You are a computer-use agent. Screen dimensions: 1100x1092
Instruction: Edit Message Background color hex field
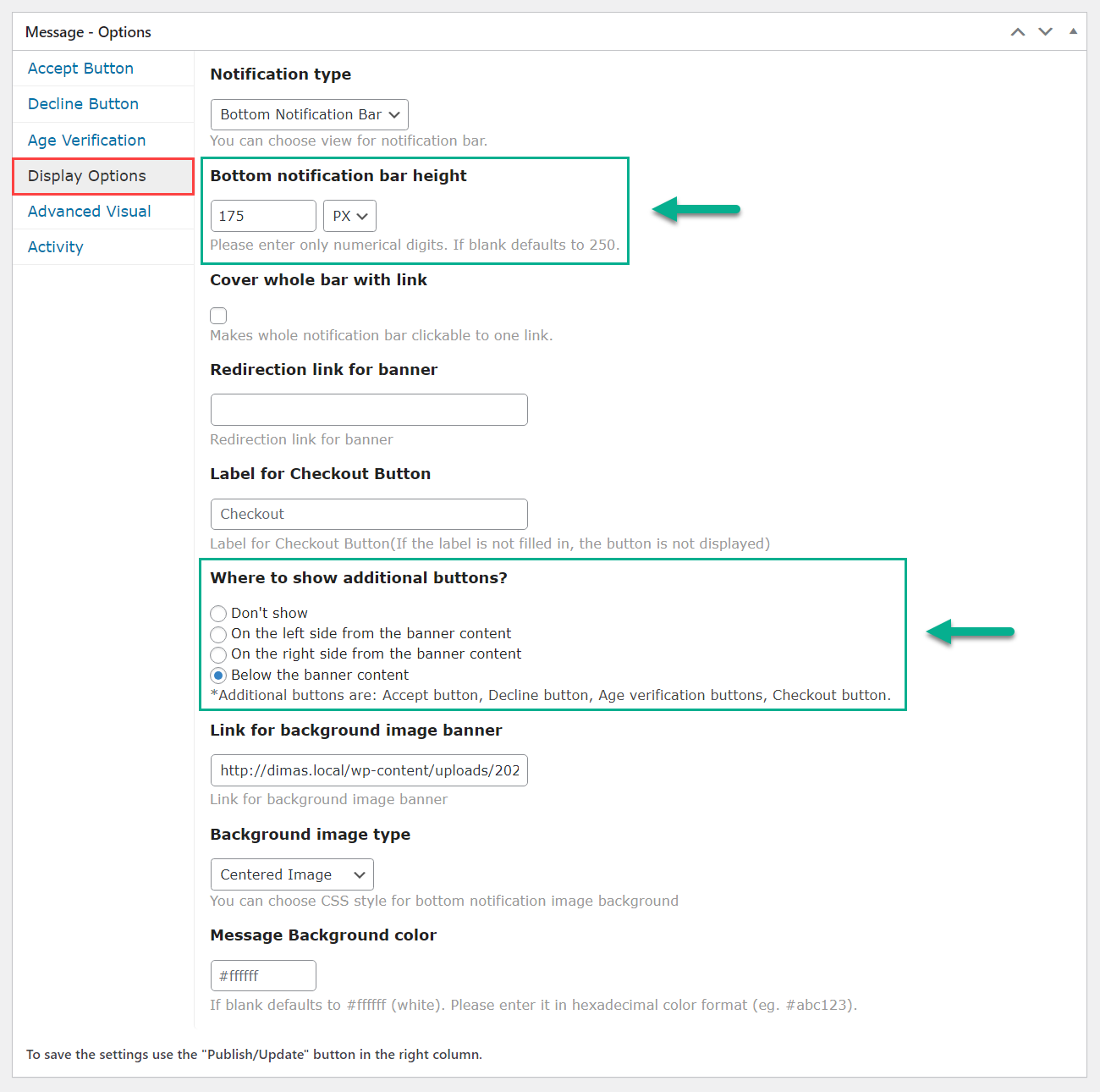click(263, 975)
